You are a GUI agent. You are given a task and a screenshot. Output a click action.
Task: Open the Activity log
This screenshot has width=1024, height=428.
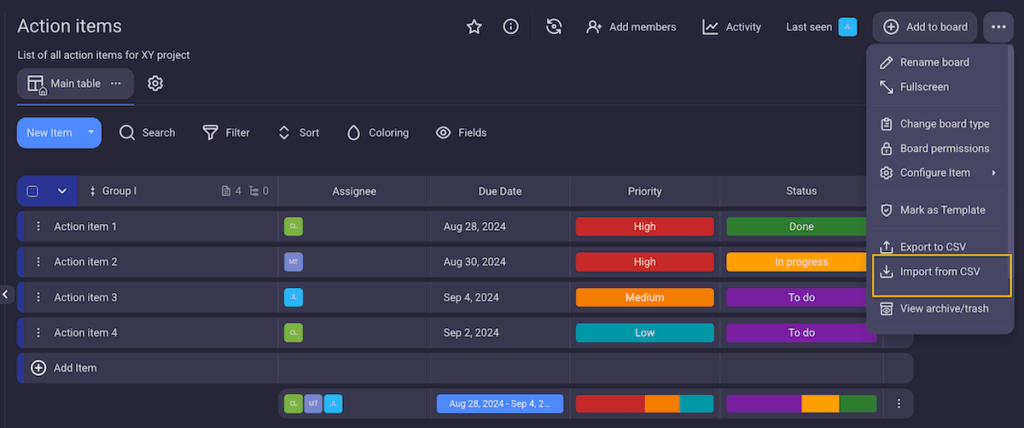click(732, 27)
